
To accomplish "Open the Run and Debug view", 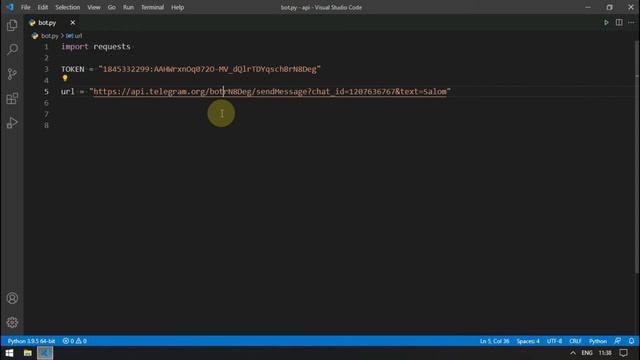I will (x=12, y=123).
